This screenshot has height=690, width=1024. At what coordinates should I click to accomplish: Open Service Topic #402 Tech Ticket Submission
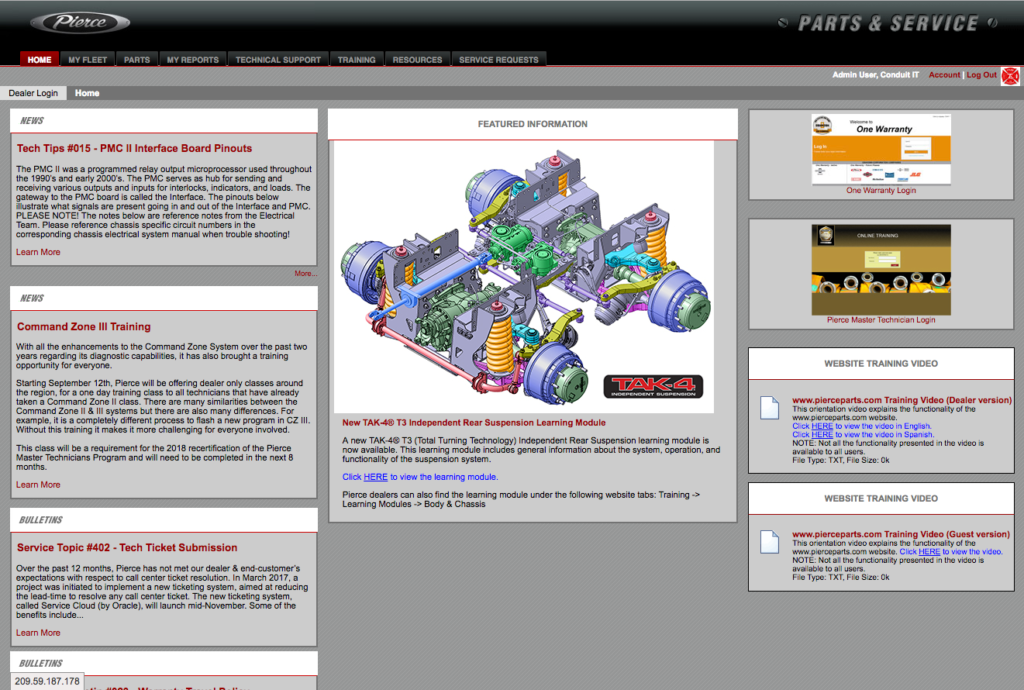(x=127, y=548)
